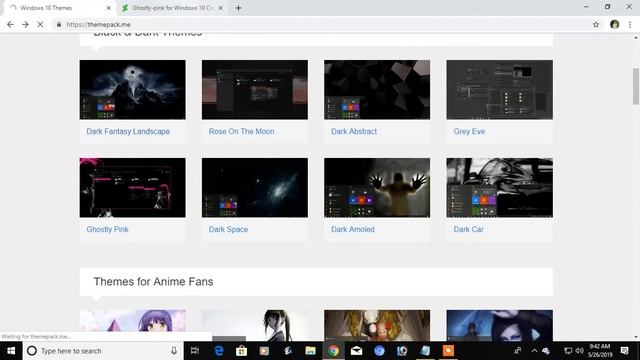
Task: Open the Chrome profile avatar
Action: (614, 24)
